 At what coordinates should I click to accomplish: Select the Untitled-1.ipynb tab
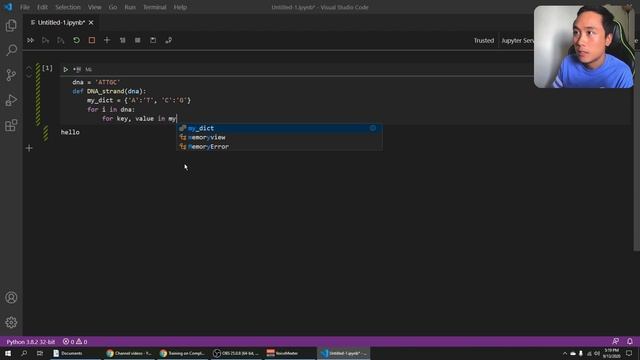click(x=61, y=23)
